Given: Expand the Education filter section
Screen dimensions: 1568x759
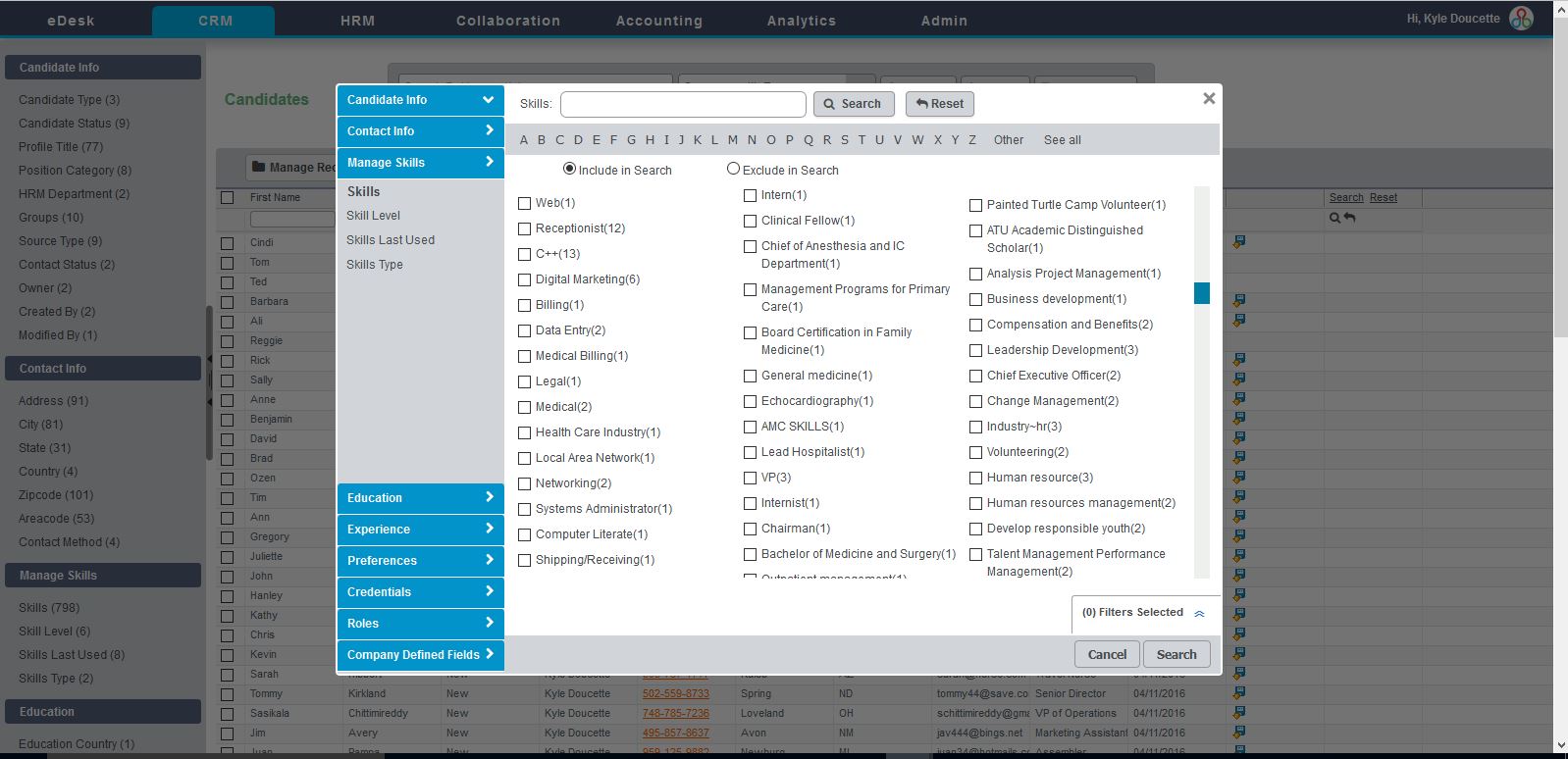Looking at the screenshot, I should 420,498.
